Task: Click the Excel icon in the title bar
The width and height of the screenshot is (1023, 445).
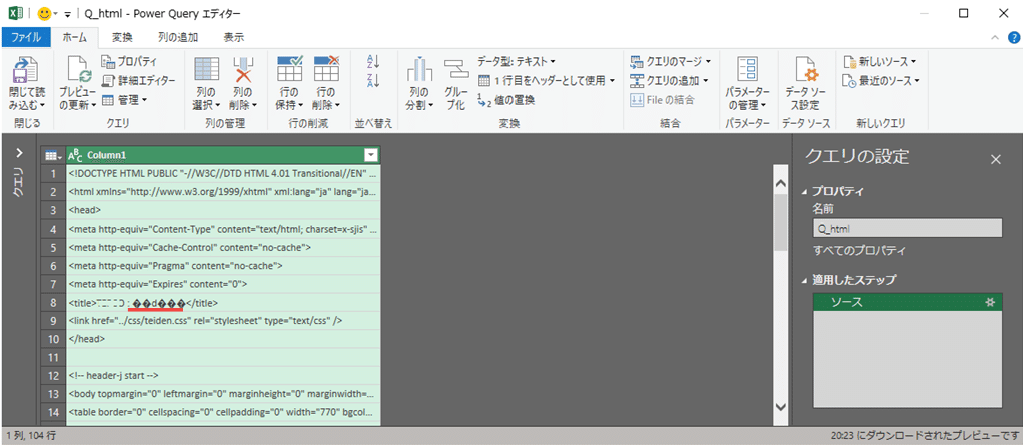Action: [16, 13]
